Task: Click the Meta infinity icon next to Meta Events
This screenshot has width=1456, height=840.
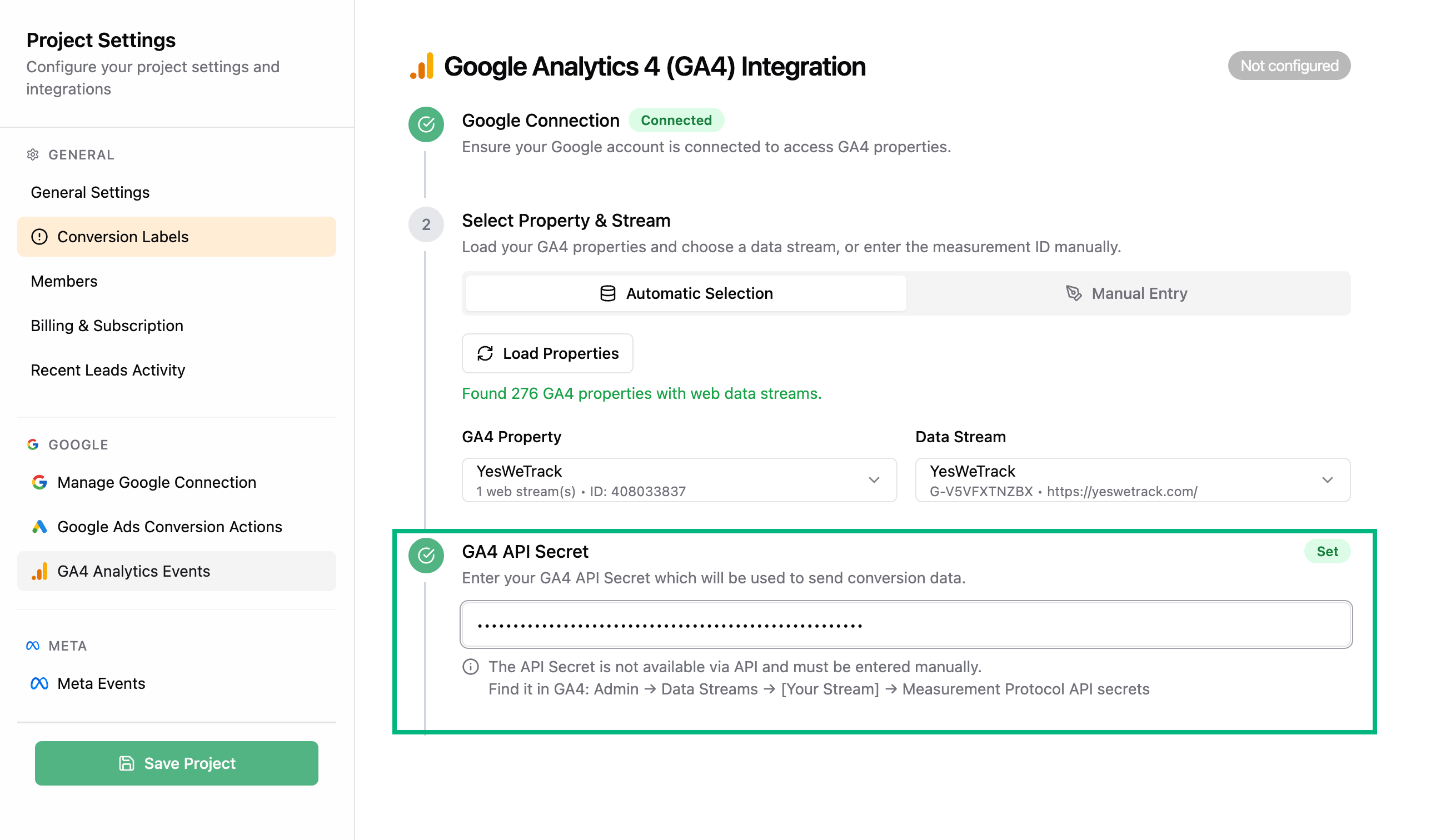Action: click(x=39, y=683)
